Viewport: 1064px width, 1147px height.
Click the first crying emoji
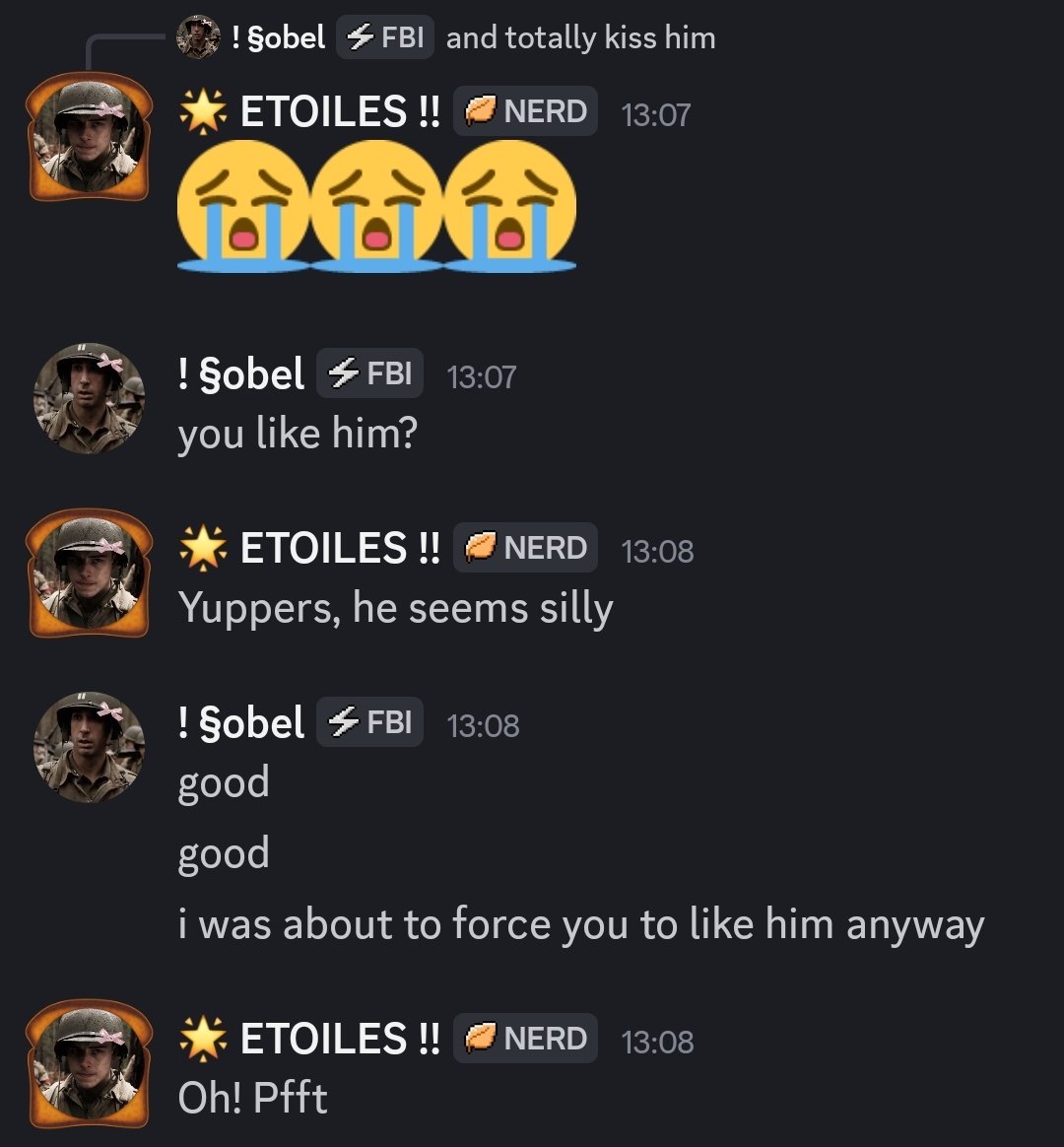tap(243, 206)
